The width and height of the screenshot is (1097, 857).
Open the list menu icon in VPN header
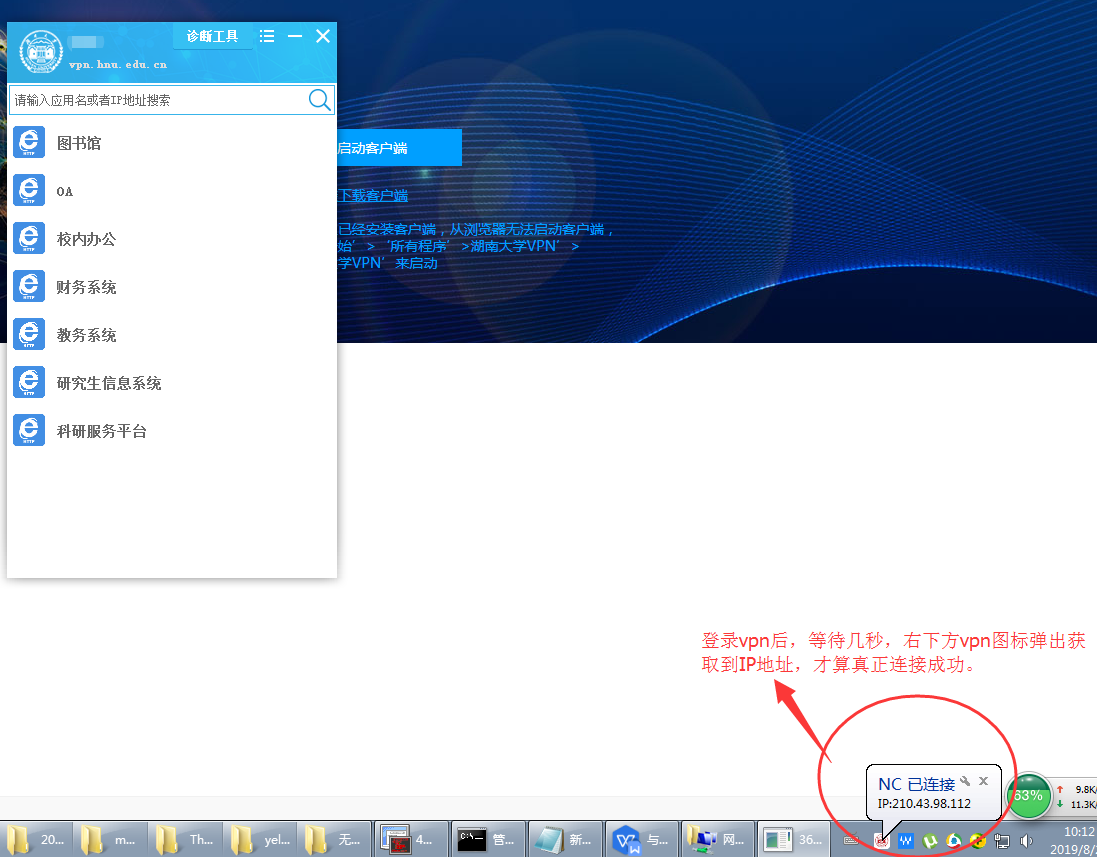tap(267, 36)
